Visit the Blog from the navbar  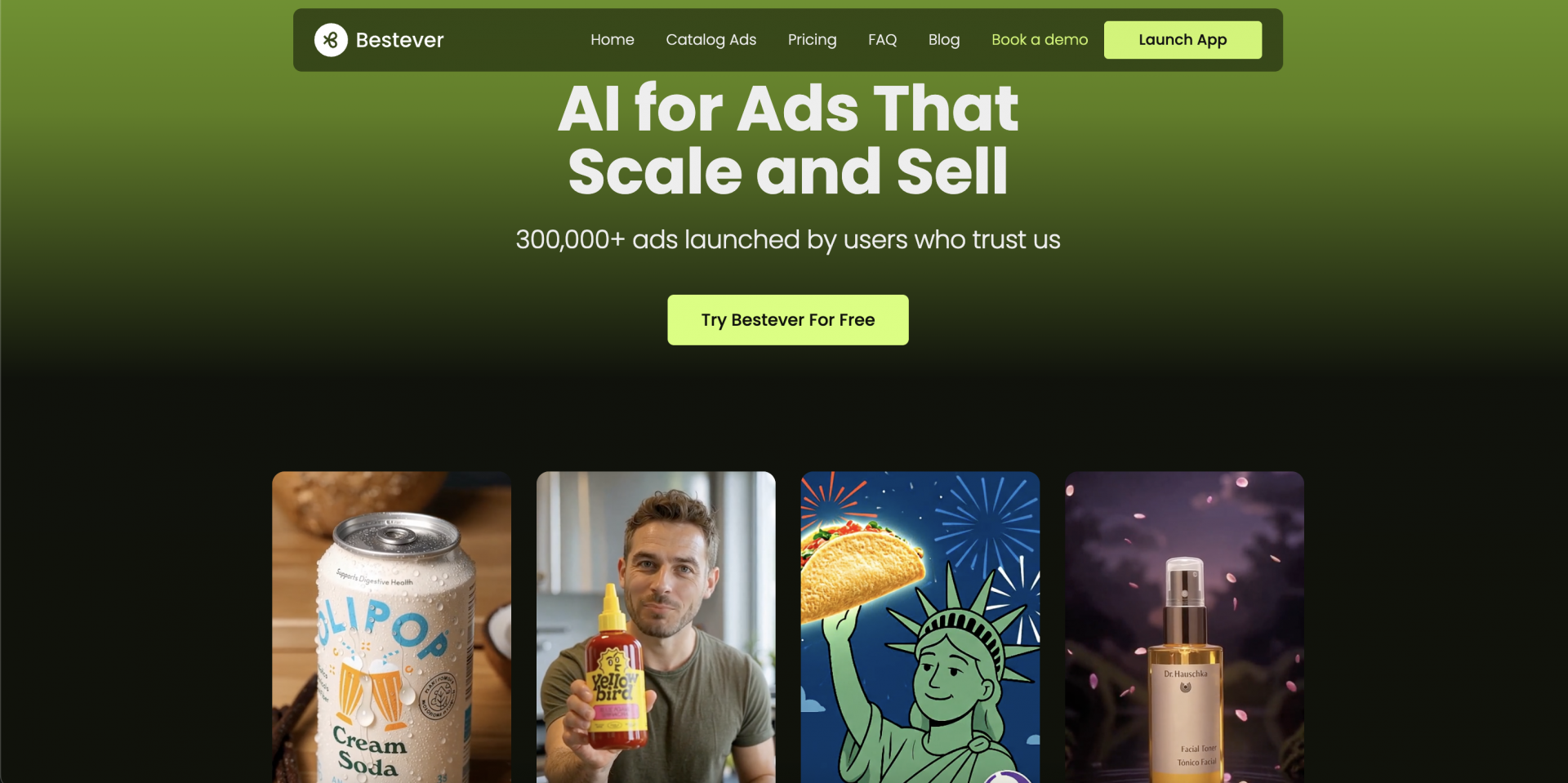[x=944, y=40]
